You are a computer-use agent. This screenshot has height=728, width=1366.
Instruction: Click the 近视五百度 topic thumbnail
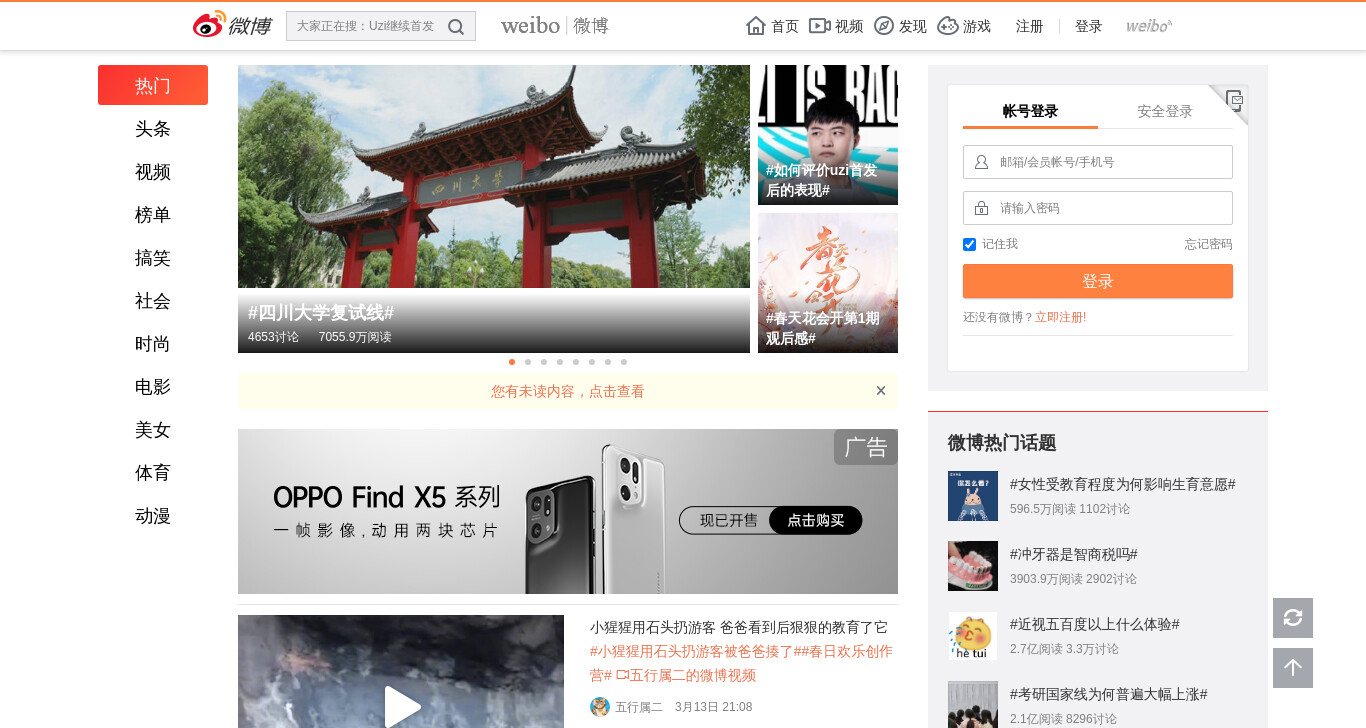(x=973, y=636)
